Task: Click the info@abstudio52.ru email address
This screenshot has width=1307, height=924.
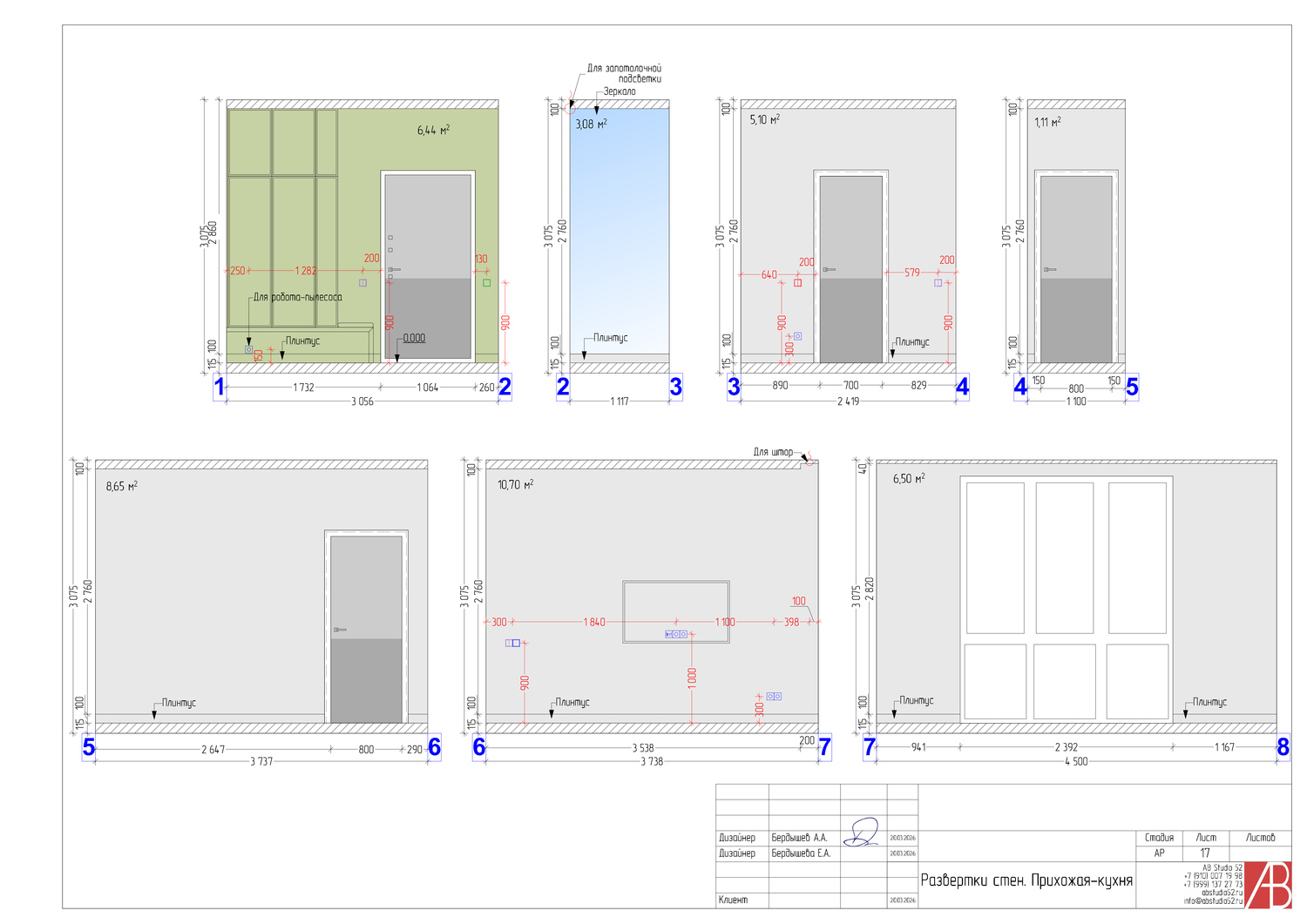Action: (1213, 901)
